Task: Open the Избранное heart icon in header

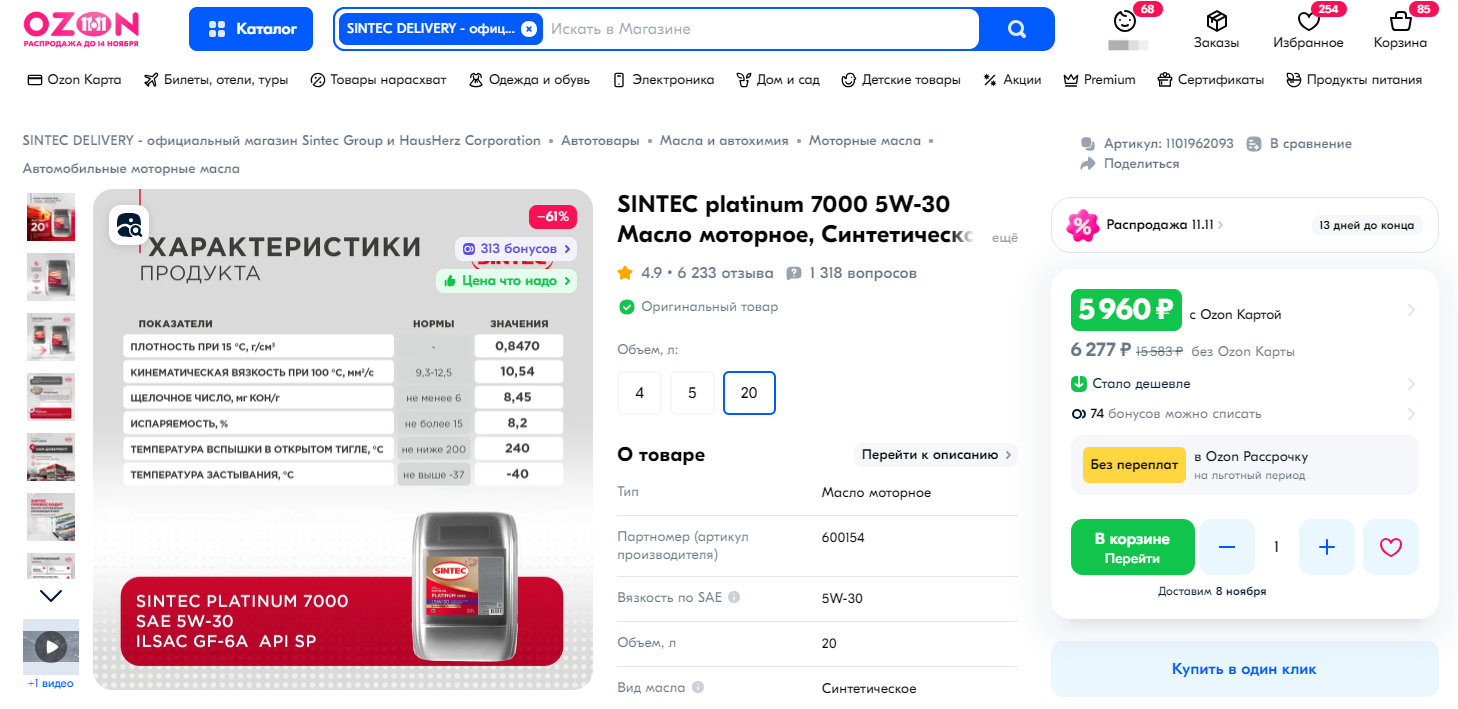Action: pos(1308,21)
